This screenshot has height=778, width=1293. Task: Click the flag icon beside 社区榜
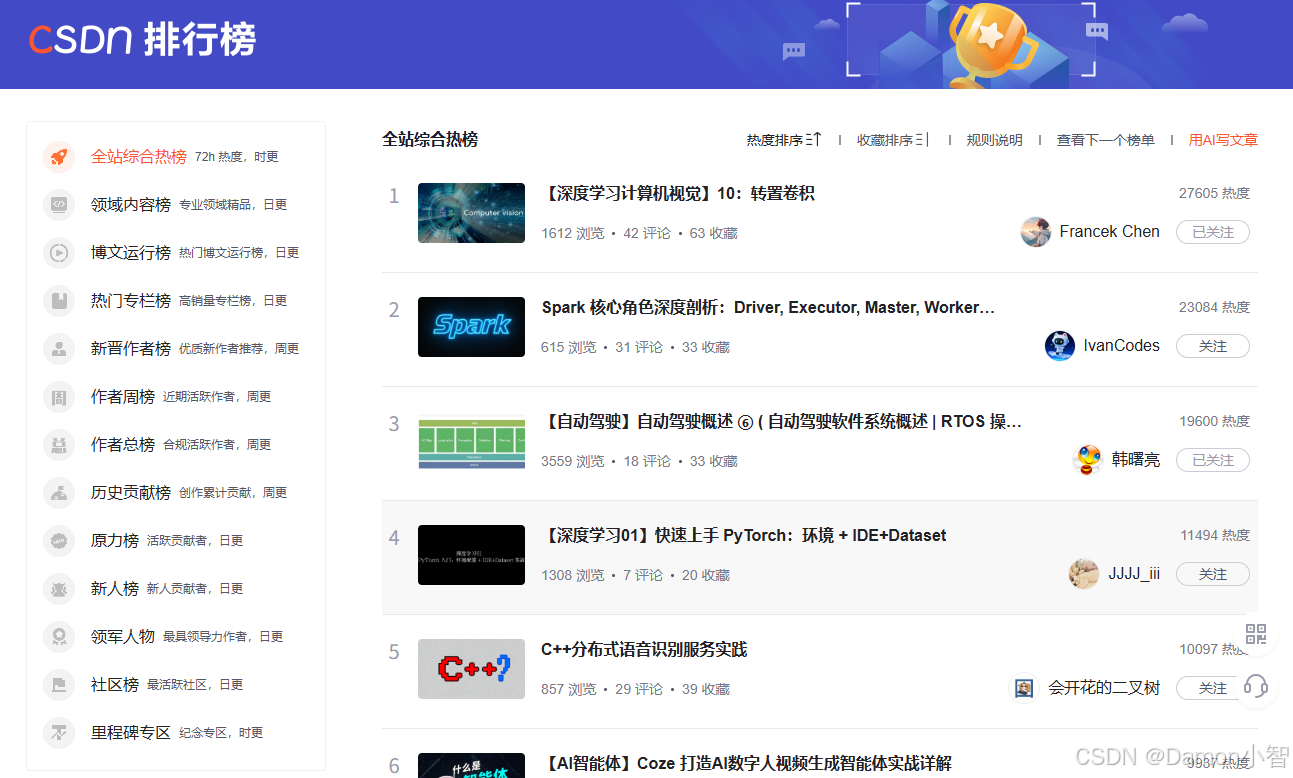point(59,685)
